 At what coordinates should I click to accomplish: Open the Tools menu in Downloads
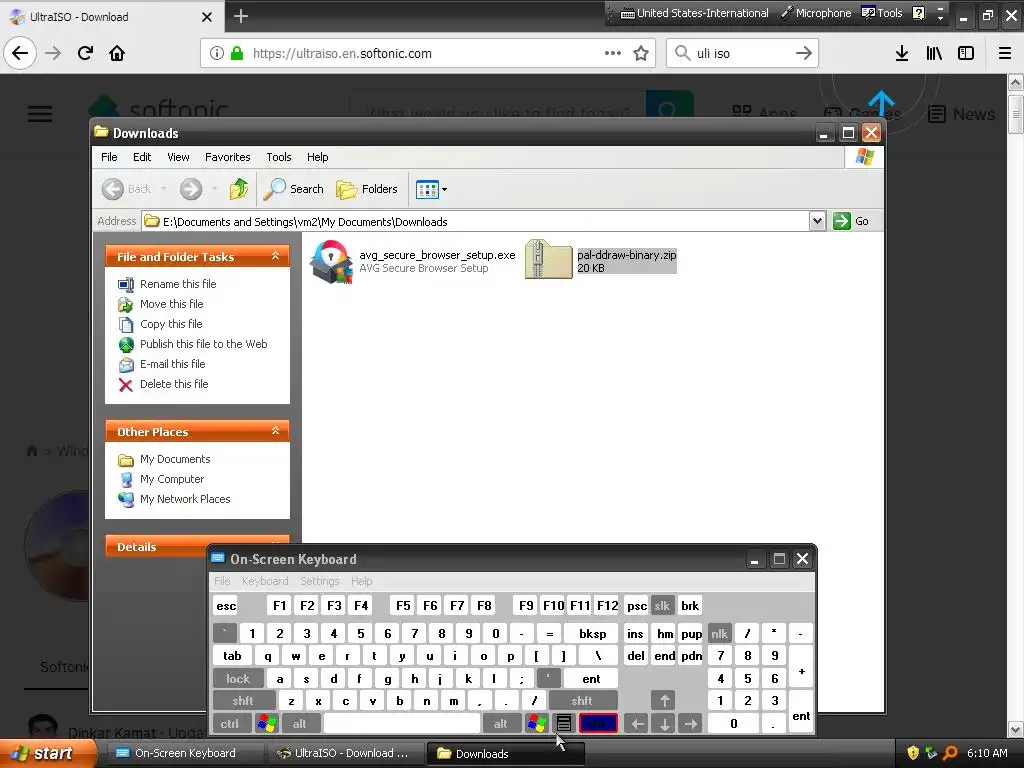click(279, 157)
